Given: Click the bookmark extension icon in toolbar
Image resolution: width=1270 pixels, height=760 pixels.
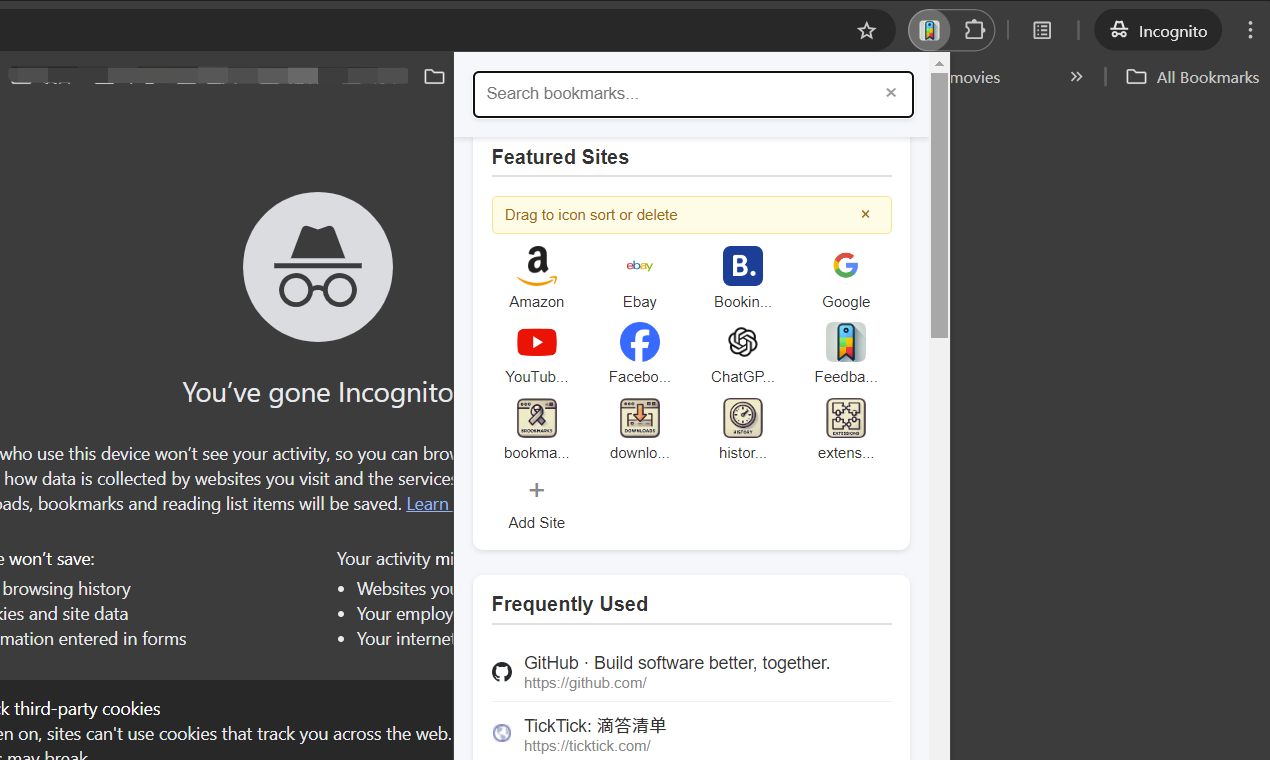Looking at the screenshot, I should [x=930, y=30].
